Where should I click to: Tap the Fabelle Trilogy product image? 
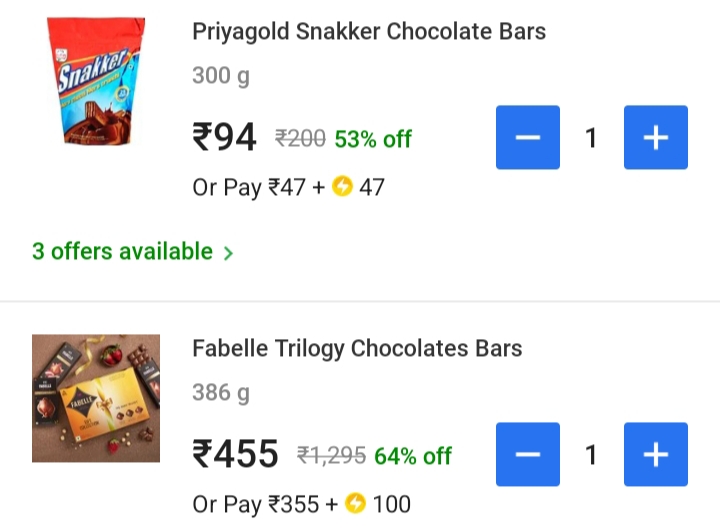[96, 398]
